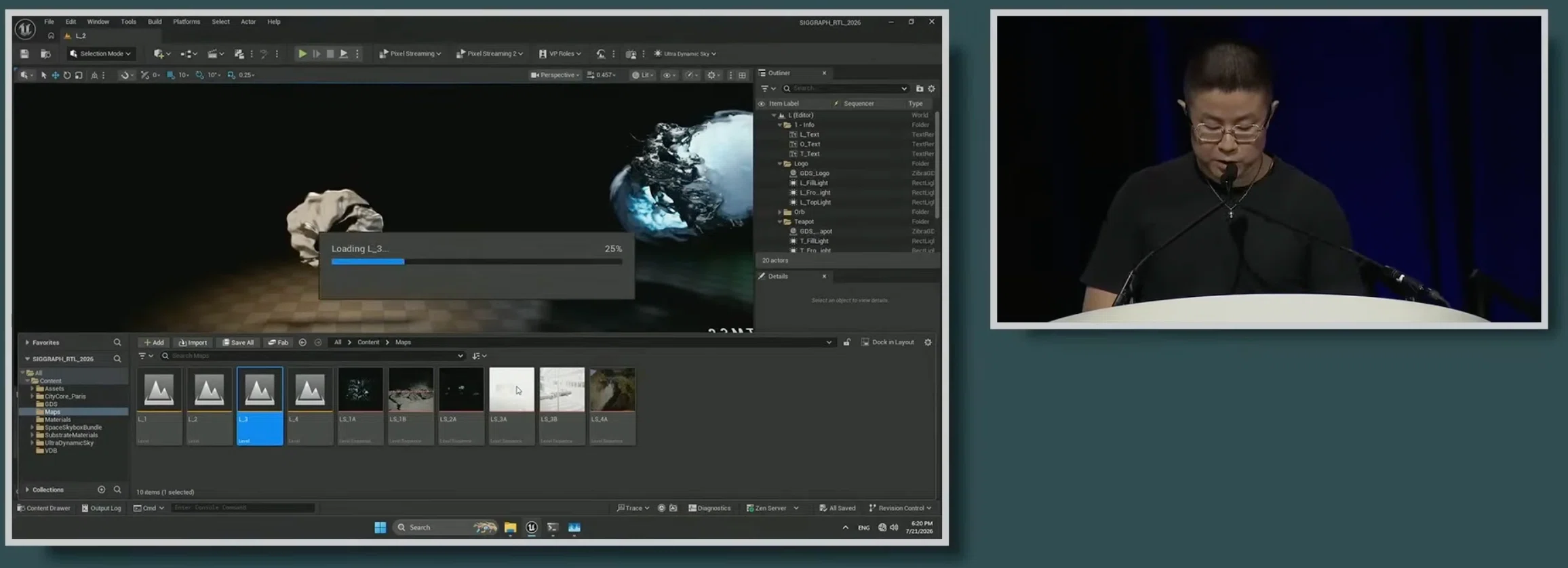Screen dimensions: 1568x568
Task: Open the quick Add content cube icon
Action: [x=161, y=54]
